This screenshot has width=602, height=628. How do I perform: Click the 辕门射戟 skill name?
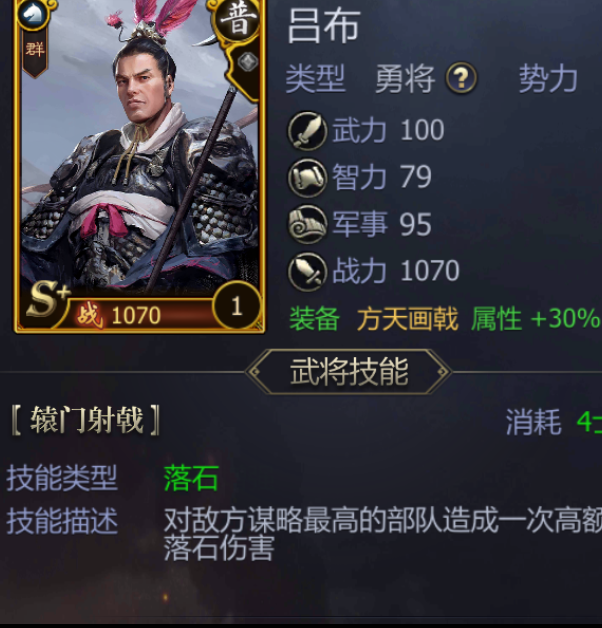pyautogui.click(x=86, y=420)
